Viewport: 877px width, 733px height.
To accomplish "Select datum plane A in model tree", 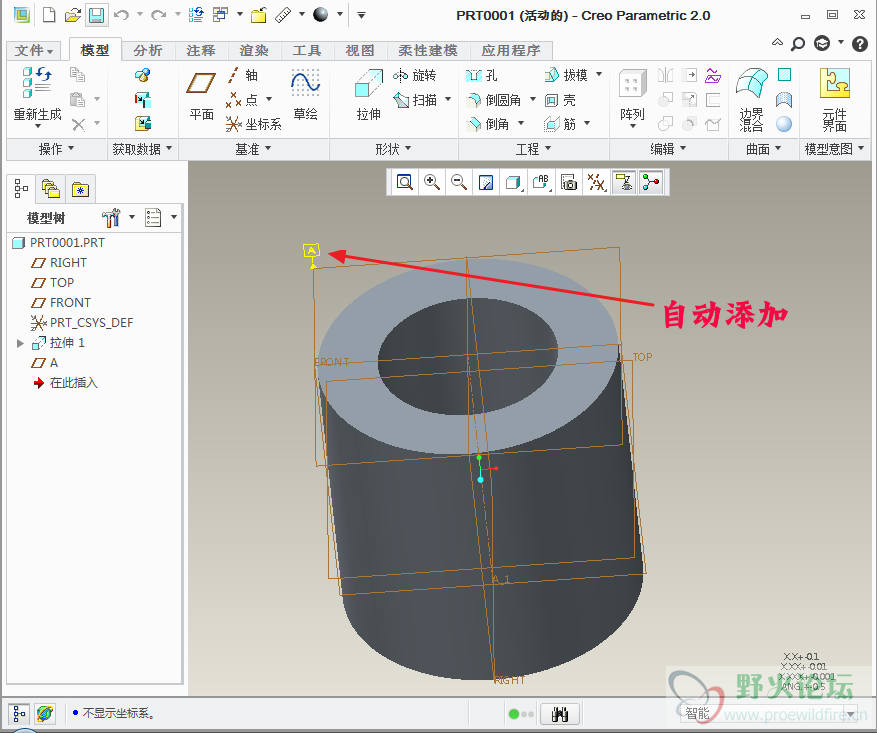I will click(x=45, y=363).
